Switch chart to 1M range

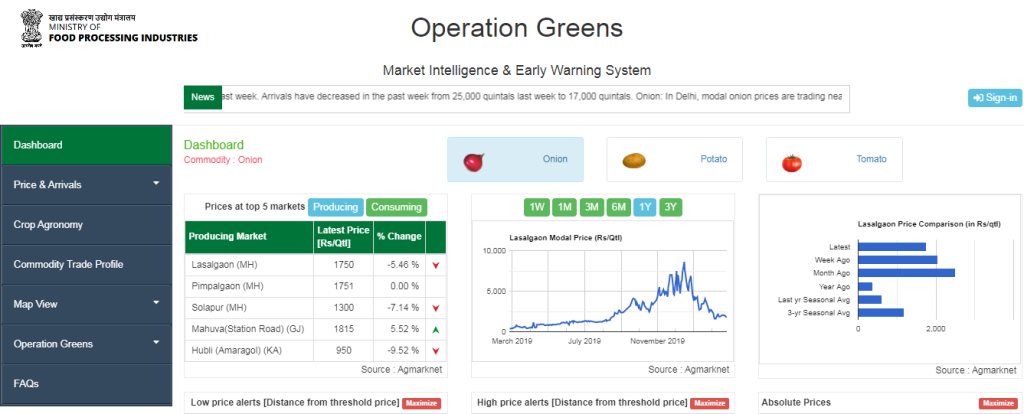click(564, 208)
